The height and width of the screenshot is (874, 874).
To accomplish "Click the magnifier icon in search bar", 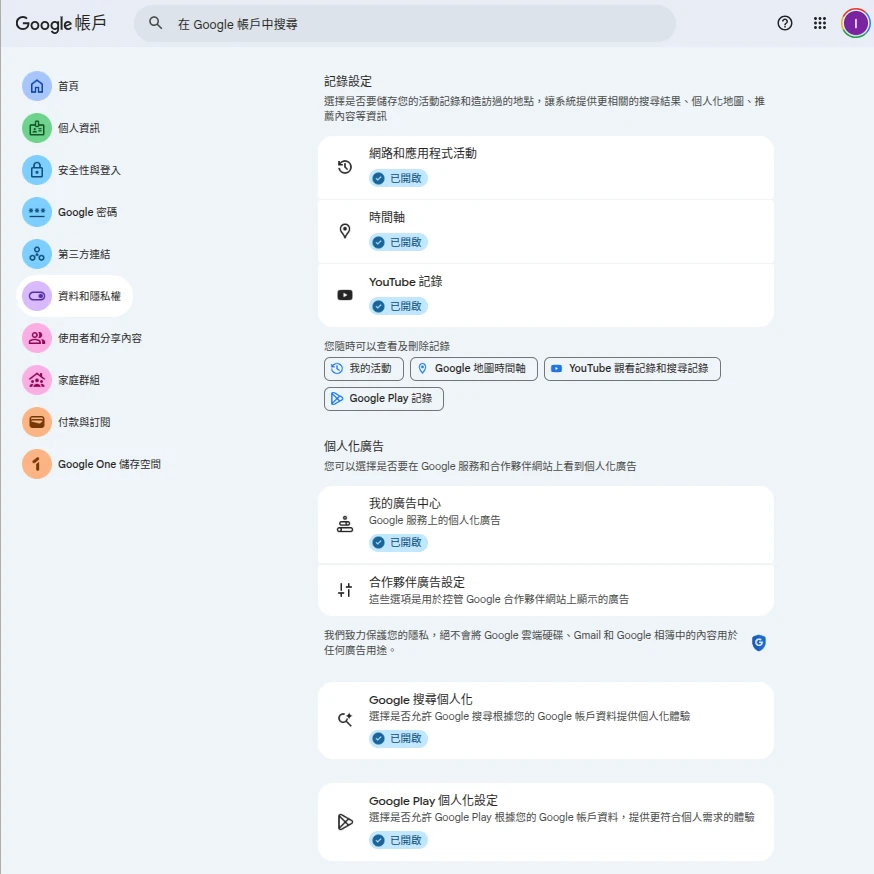I will 155,23.
